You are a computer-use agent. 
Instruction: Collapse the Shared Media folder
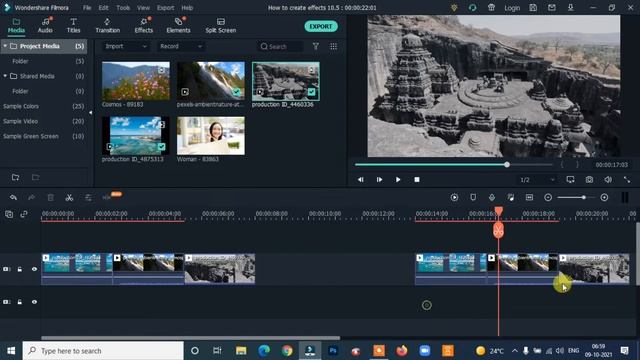coord(5,76)
